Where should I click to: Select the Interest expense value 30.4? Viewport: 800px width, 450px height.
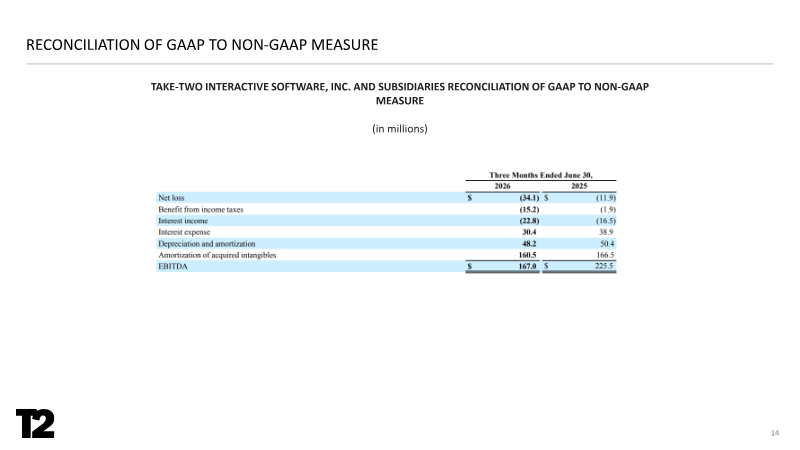click(529, 232)
